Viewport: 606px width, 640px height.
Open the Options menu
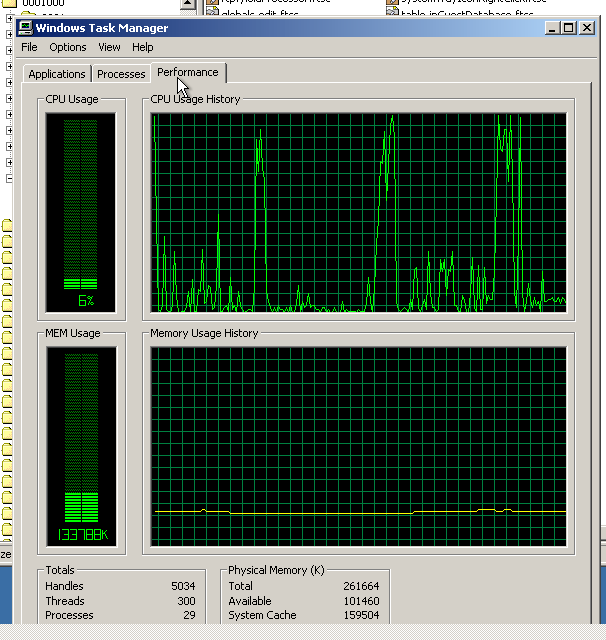click(68, 47)
